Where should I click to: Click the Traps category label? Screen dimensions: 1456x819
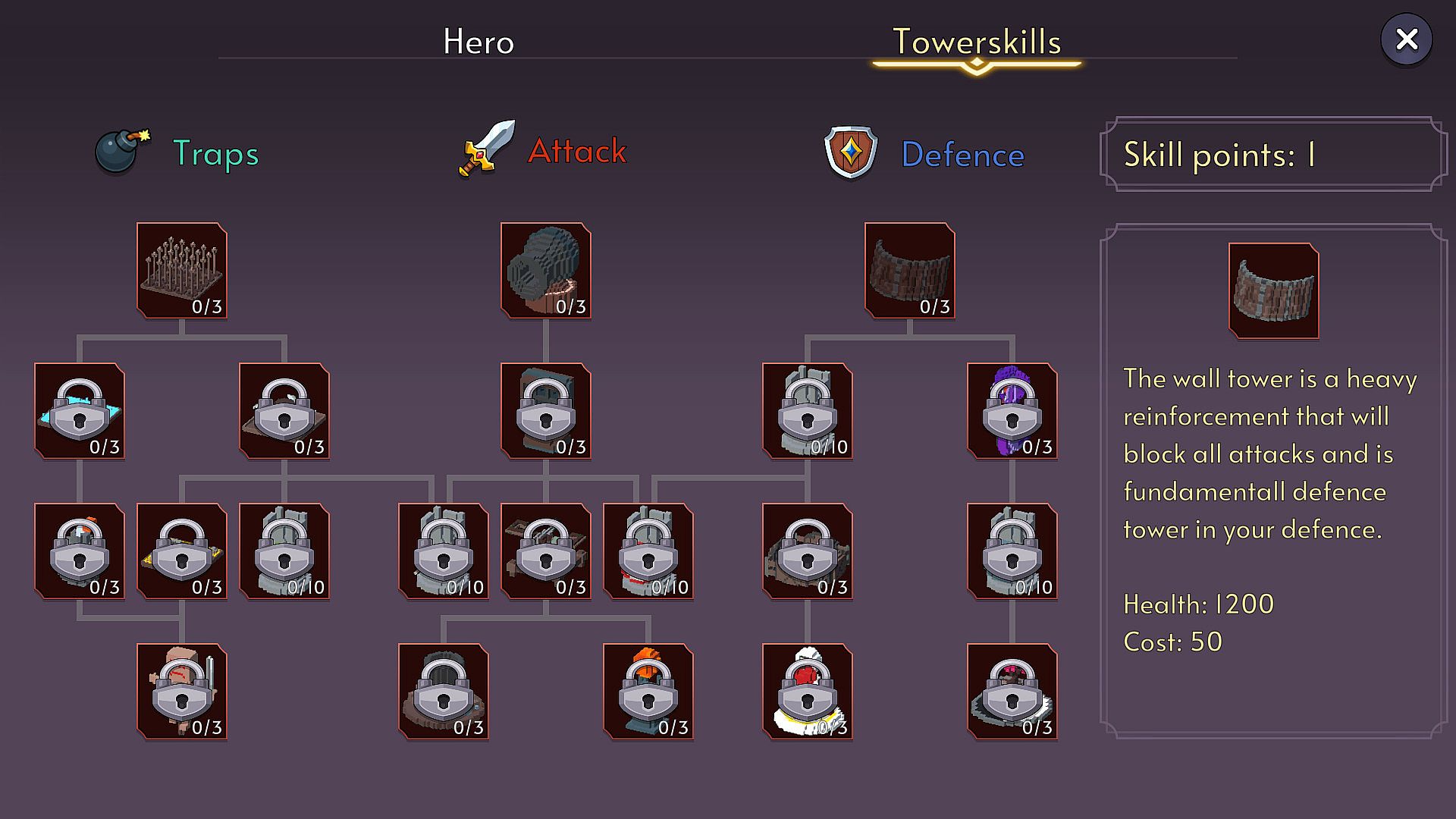pyautogui.click(x=216, y=154)
